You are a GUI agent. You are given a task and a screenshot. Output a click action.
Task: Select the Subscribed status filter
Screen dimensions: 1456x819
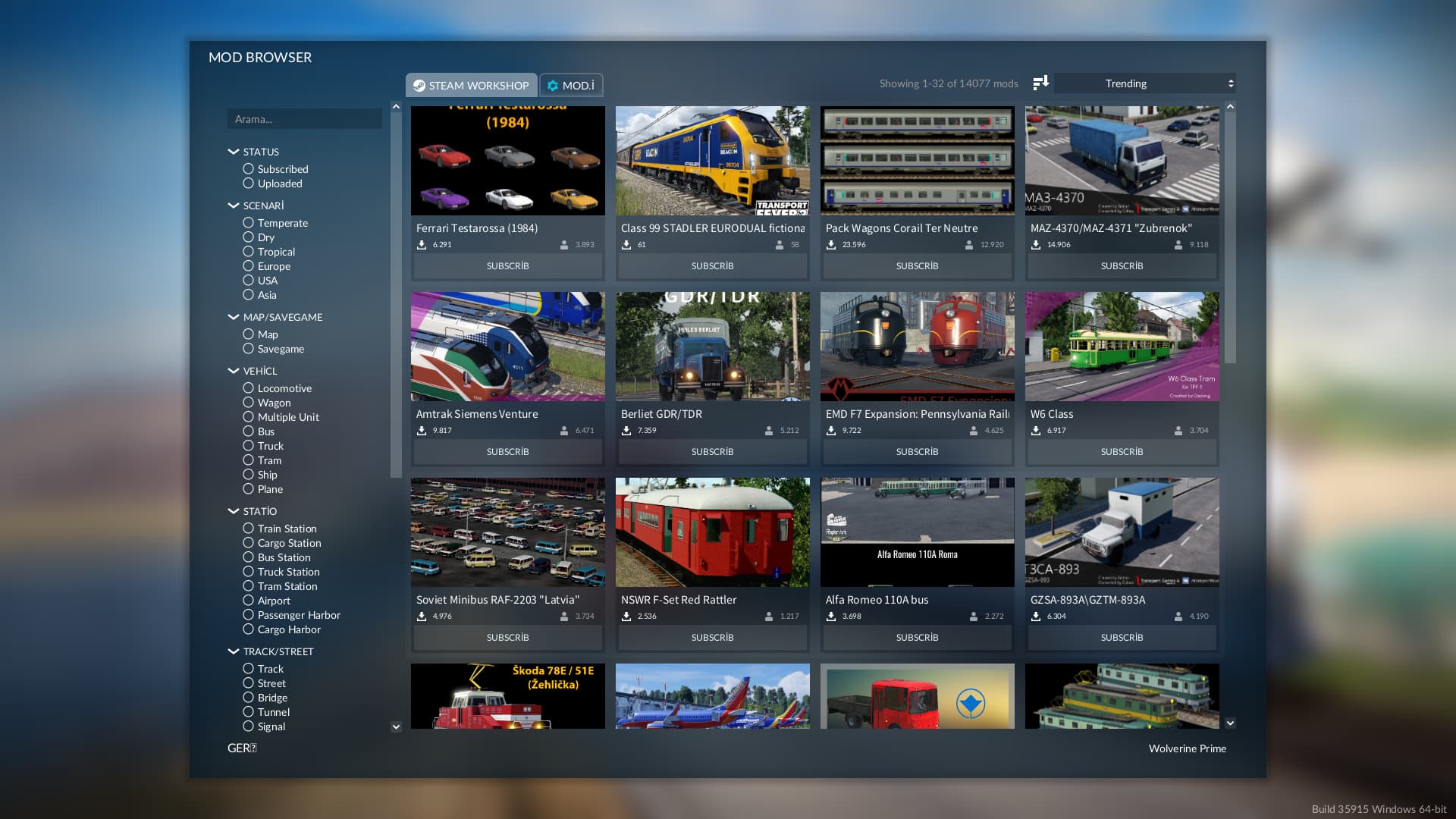248,169
